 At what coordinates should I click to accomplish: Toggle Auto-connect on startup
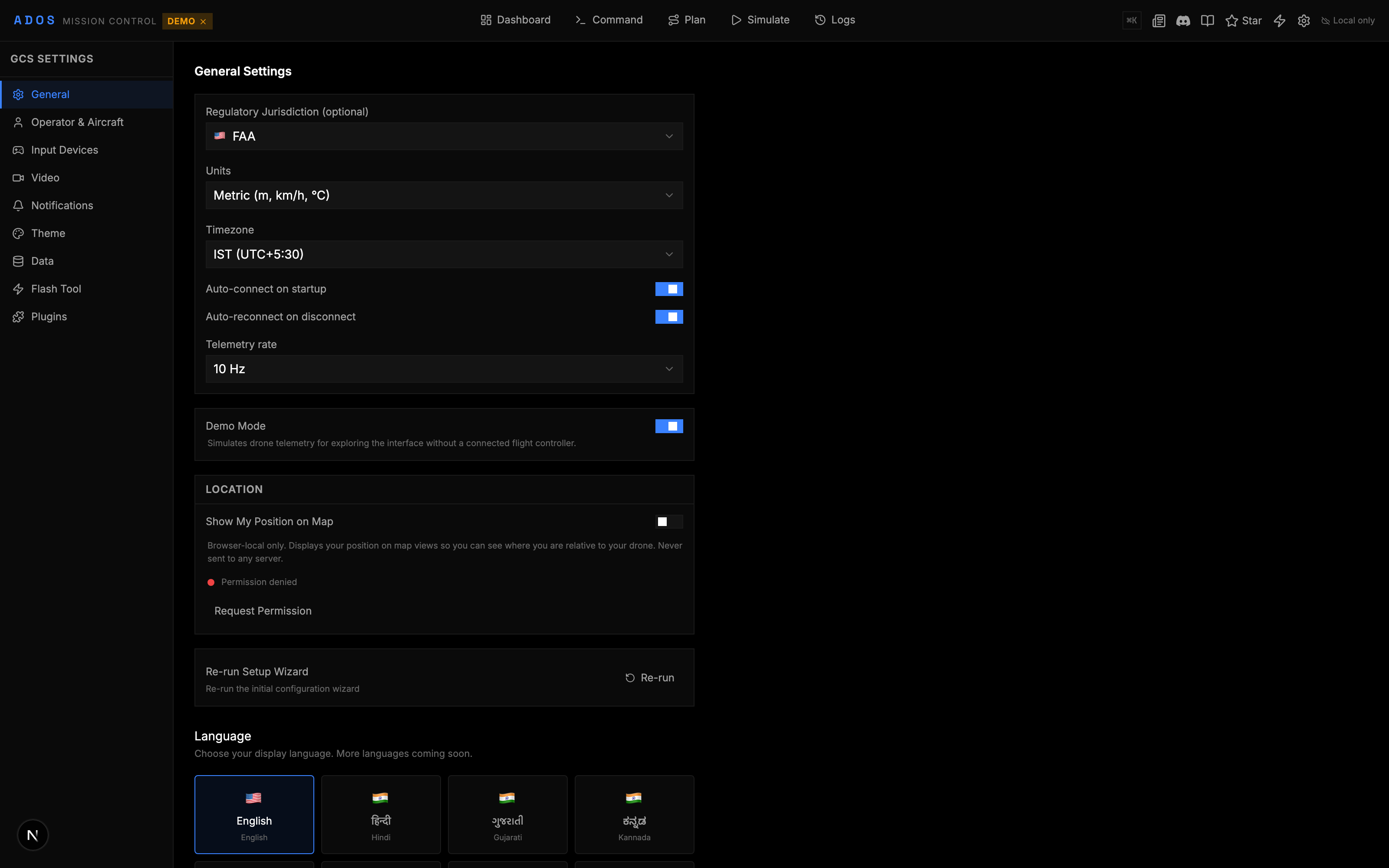pos(668,289)
